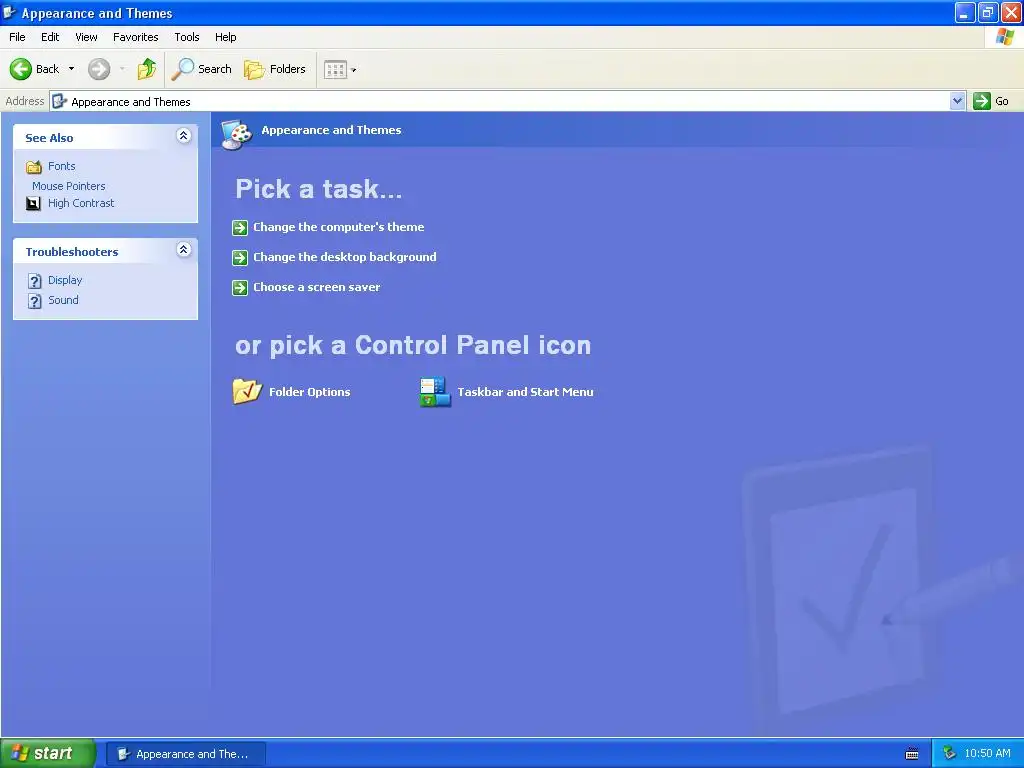Image resolution: width=1024 pixels, height=768 pixels.
Task: Click the greyed Forward arrow icon
Action: pyautogui.click(x=99, y=69)
